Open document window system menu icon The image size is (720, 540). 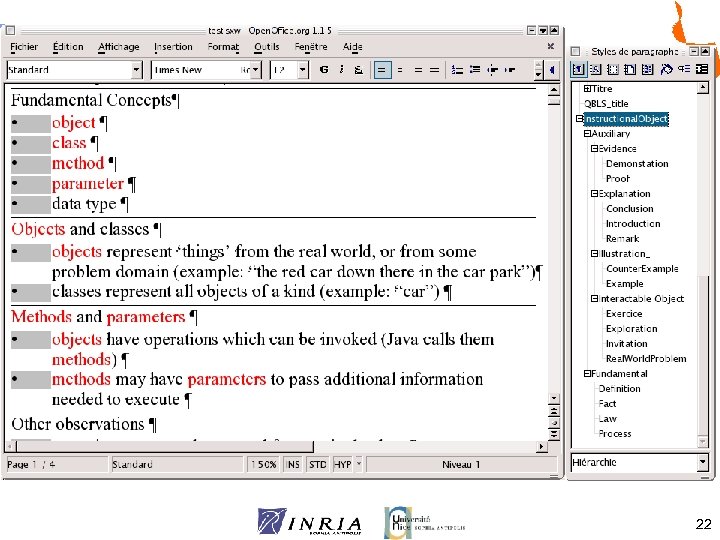(x=11, y=31)
